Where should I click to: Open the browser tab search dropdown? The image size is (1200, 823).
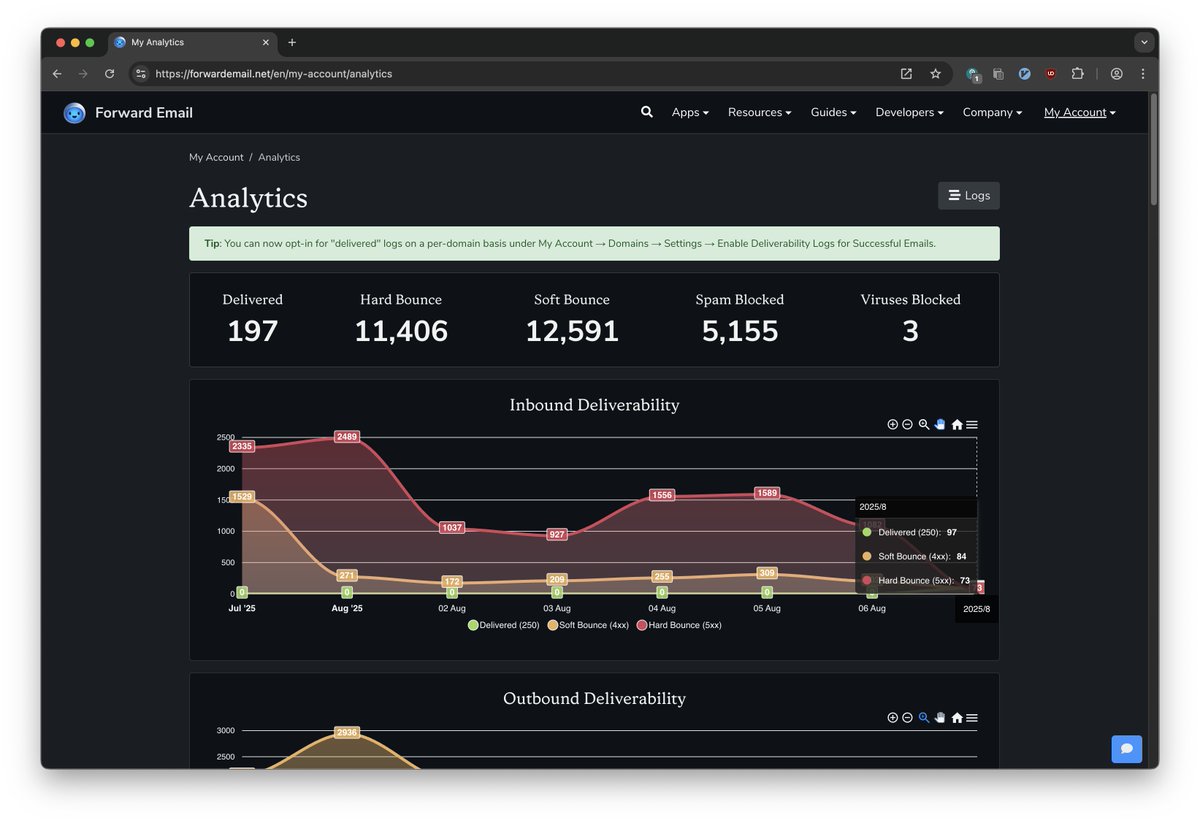[1144, 42]
